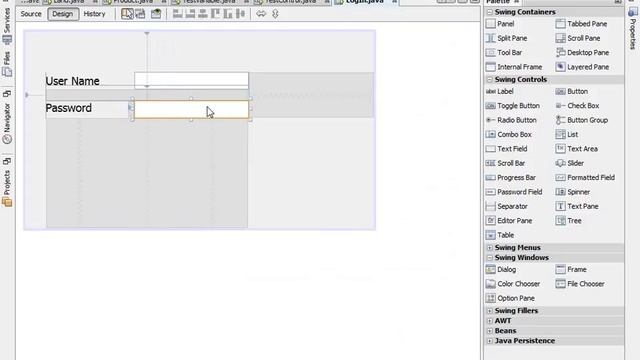
Task: Select Internal Frame in the palette
Action: pos(514,67)
